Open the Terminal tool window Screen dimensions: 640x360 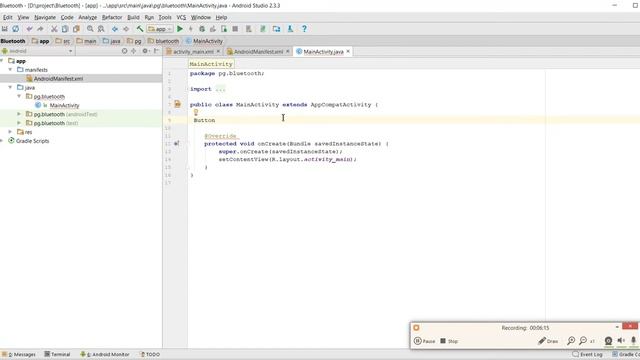click(57, 354)
